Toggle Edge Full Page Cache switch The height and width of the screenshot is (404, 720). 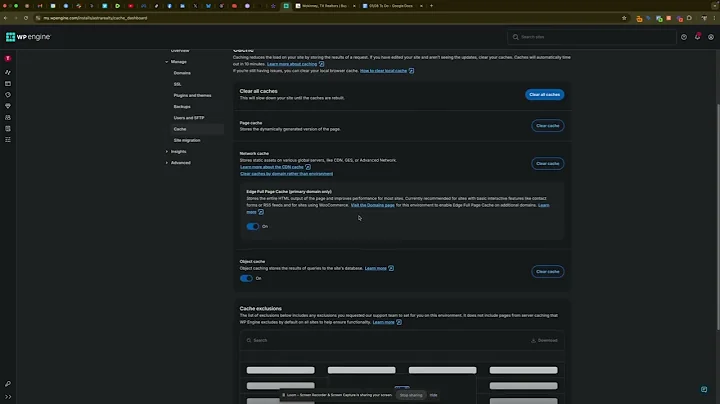(x=253, y=226)
